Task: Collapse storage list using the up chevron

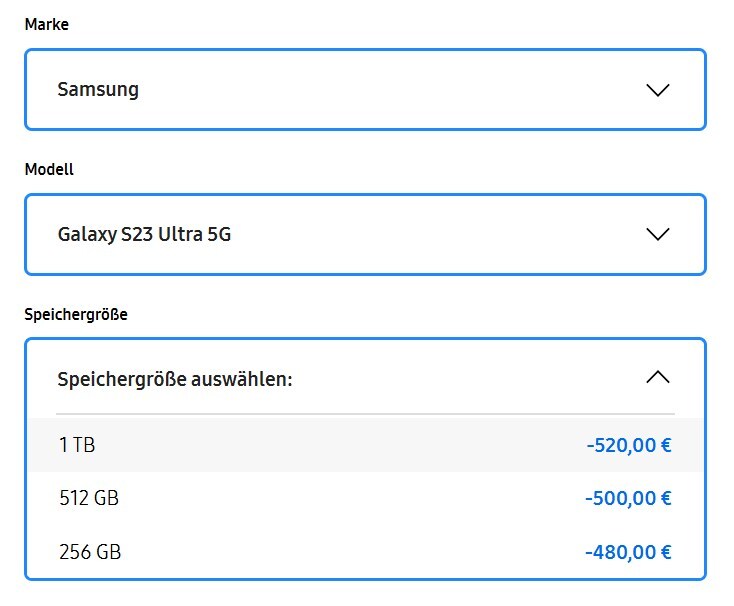Action: pyautogui.click(x=657, y=378)
